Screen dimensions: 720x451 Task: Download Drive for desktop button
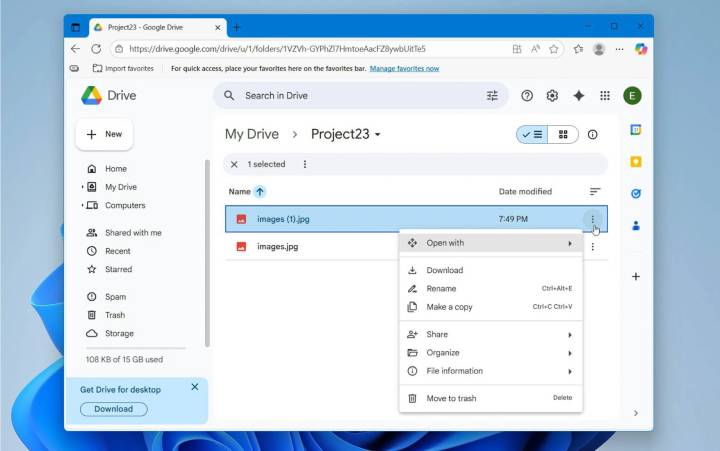(113, 409)
